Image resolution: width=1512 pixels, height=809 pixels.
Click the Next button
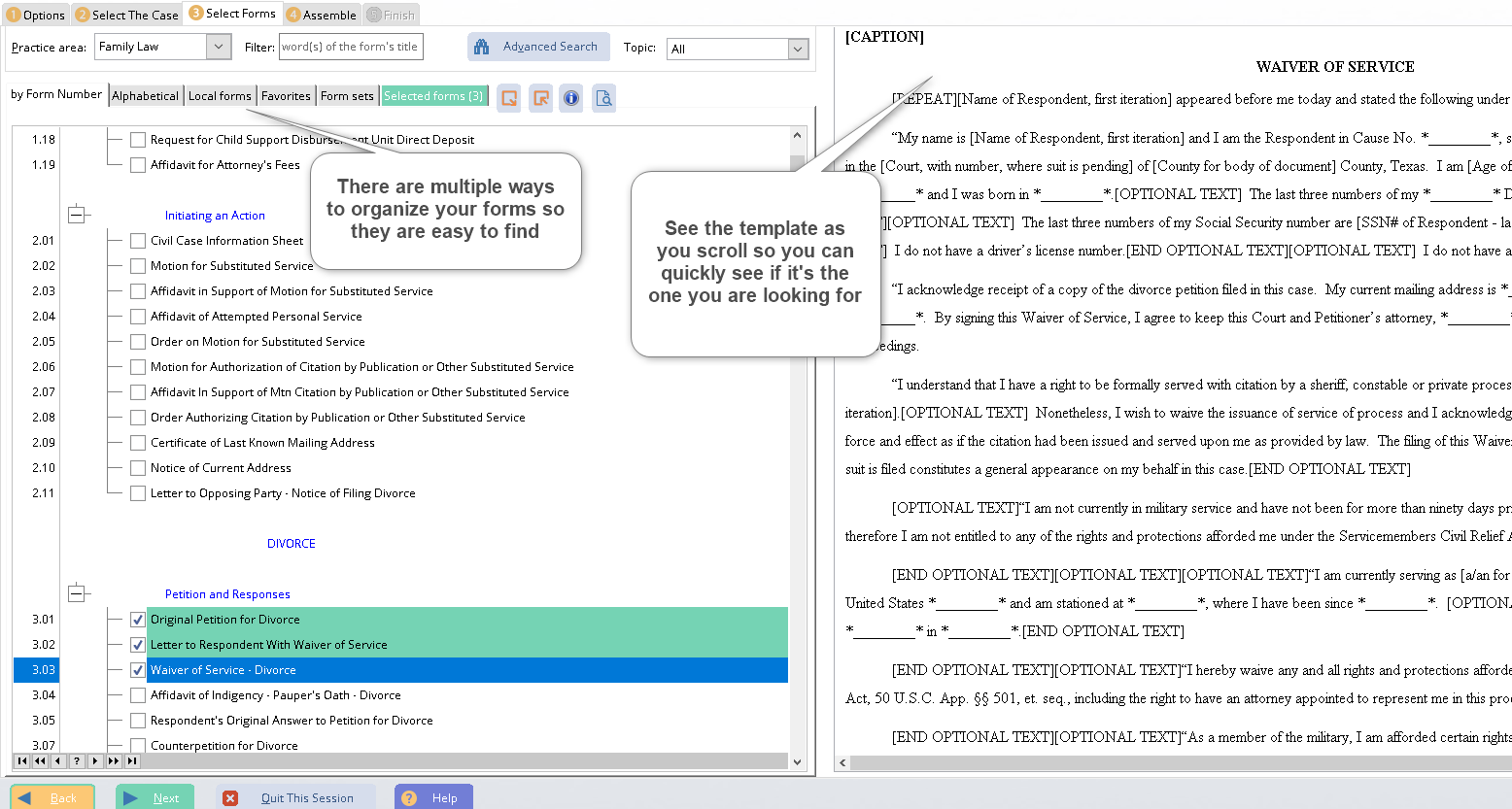155,797
